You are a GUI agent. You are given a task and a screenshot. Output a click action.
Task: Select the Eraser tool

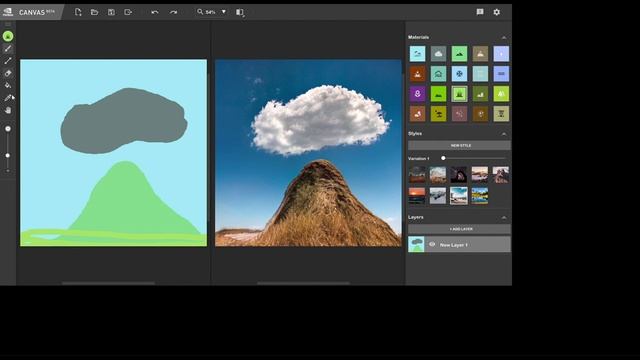(8, 73)
